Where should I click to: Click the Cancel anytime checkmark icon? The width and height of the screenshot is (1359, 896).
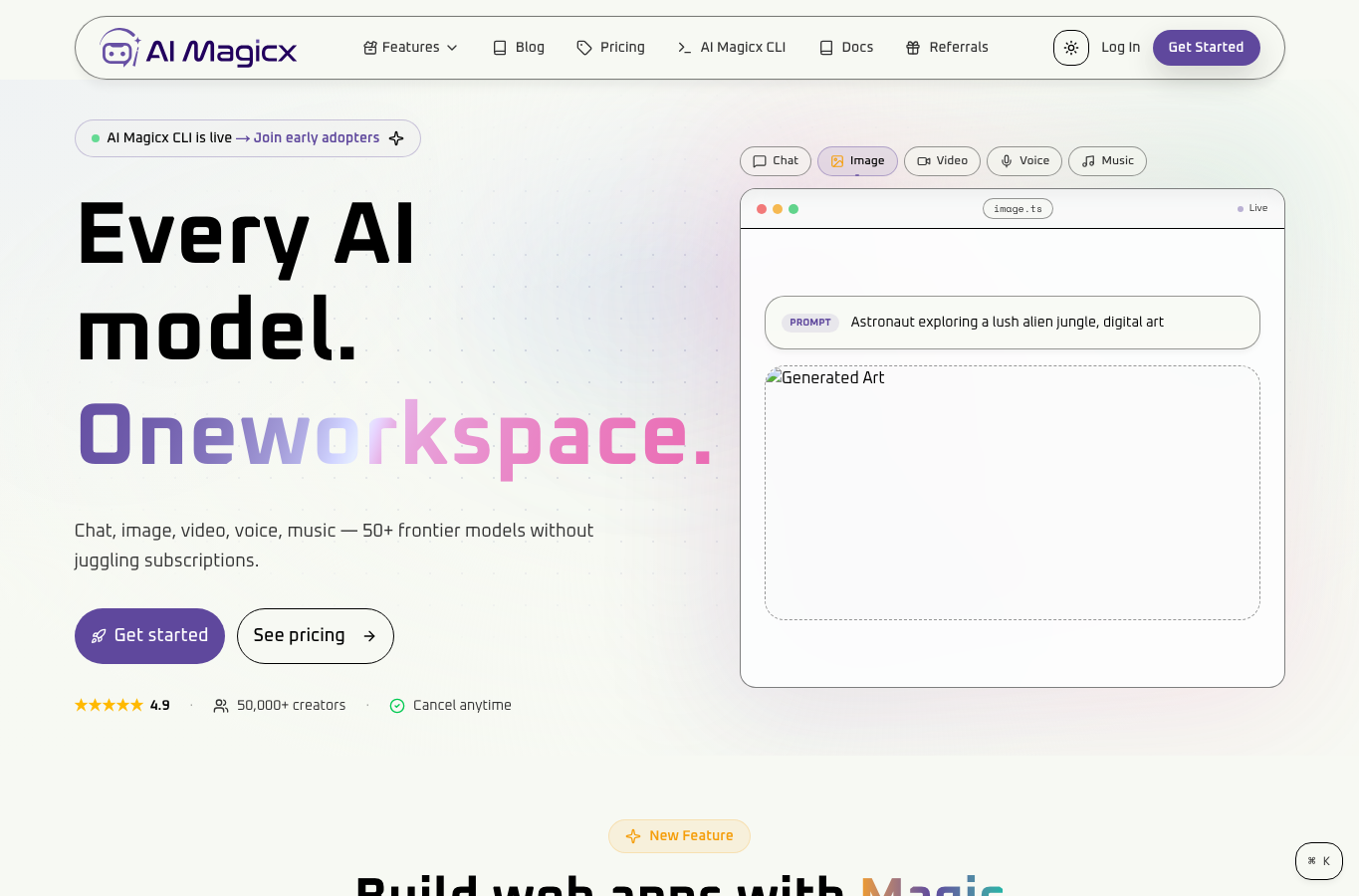click(397, 706)
